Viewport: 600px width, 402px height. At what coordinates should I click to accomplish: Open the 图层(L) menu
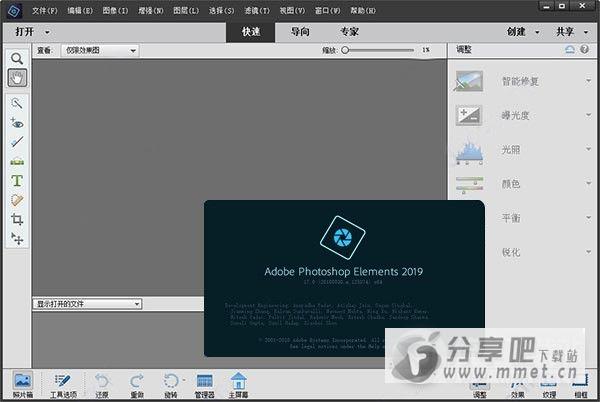click(186, 11)
